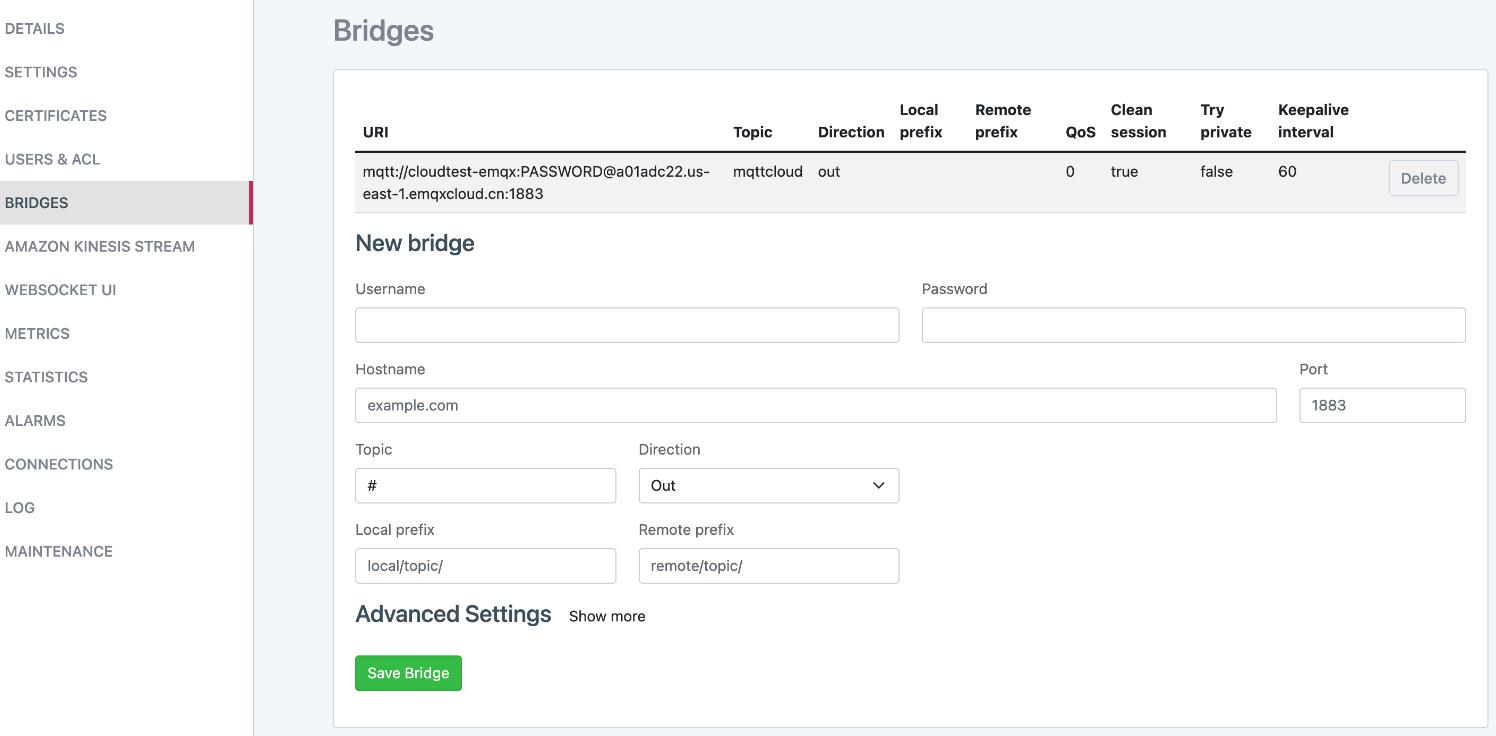Open Certificates sidebar page
This screenshot has height=736, width=1496.
click(56, 116)
